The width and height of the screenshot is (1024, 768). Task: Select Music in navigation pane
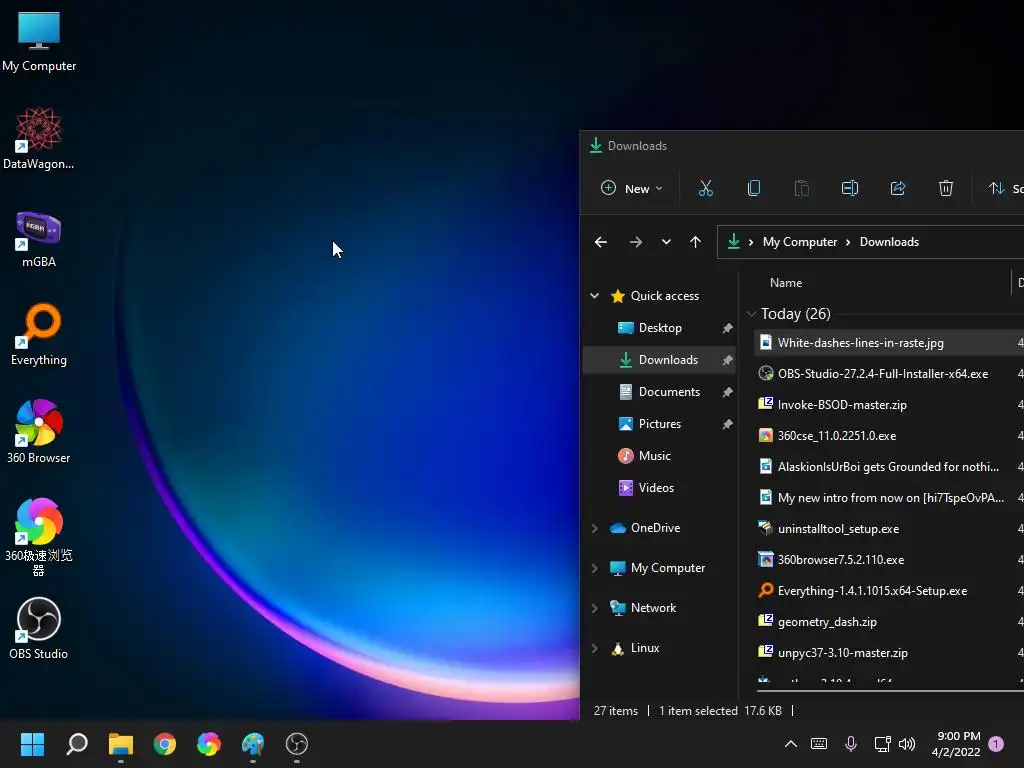(x=659, y=456)
